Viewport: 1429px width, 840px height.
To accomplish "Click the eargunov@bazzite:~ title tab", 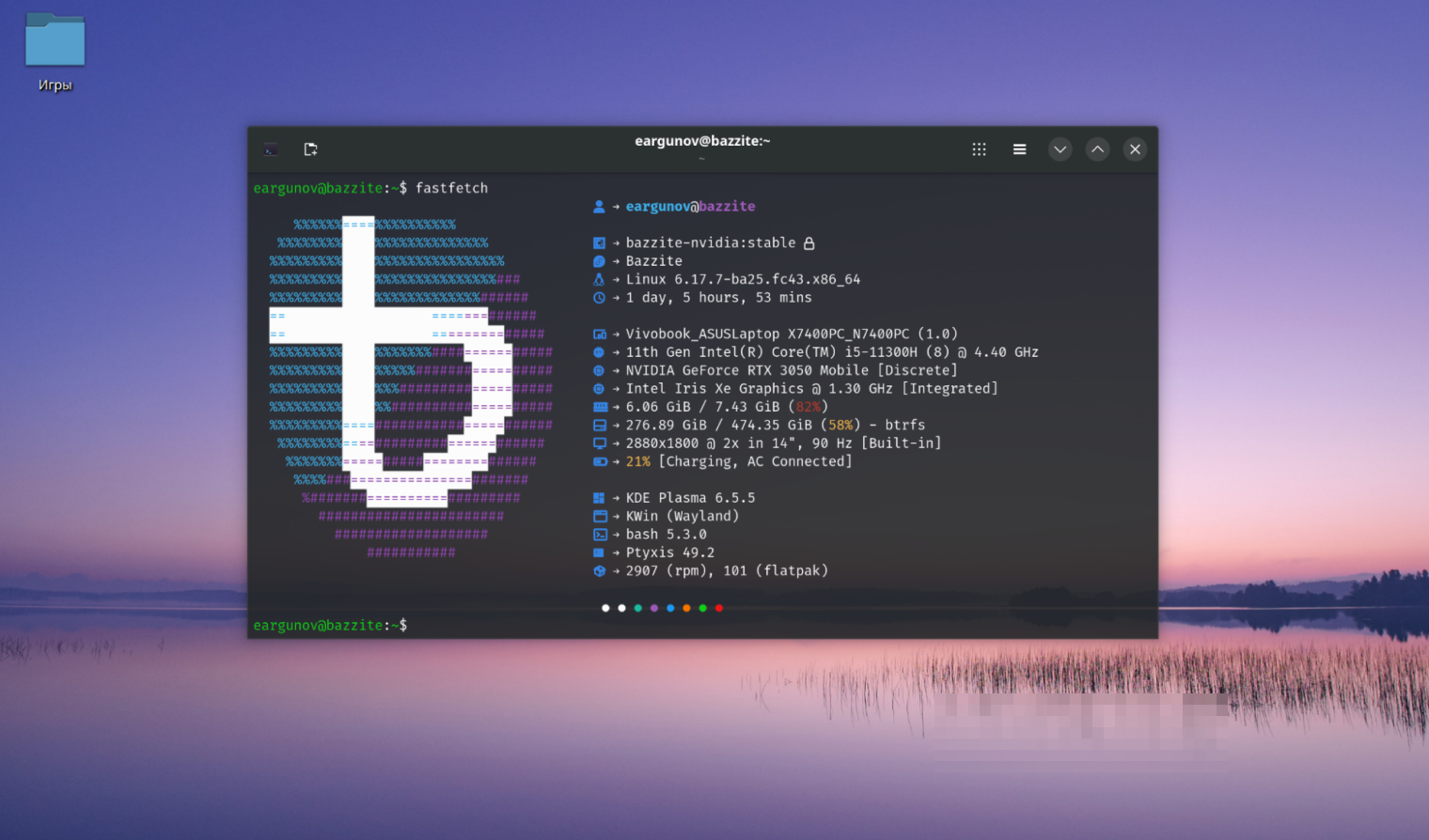I will 701,141.
